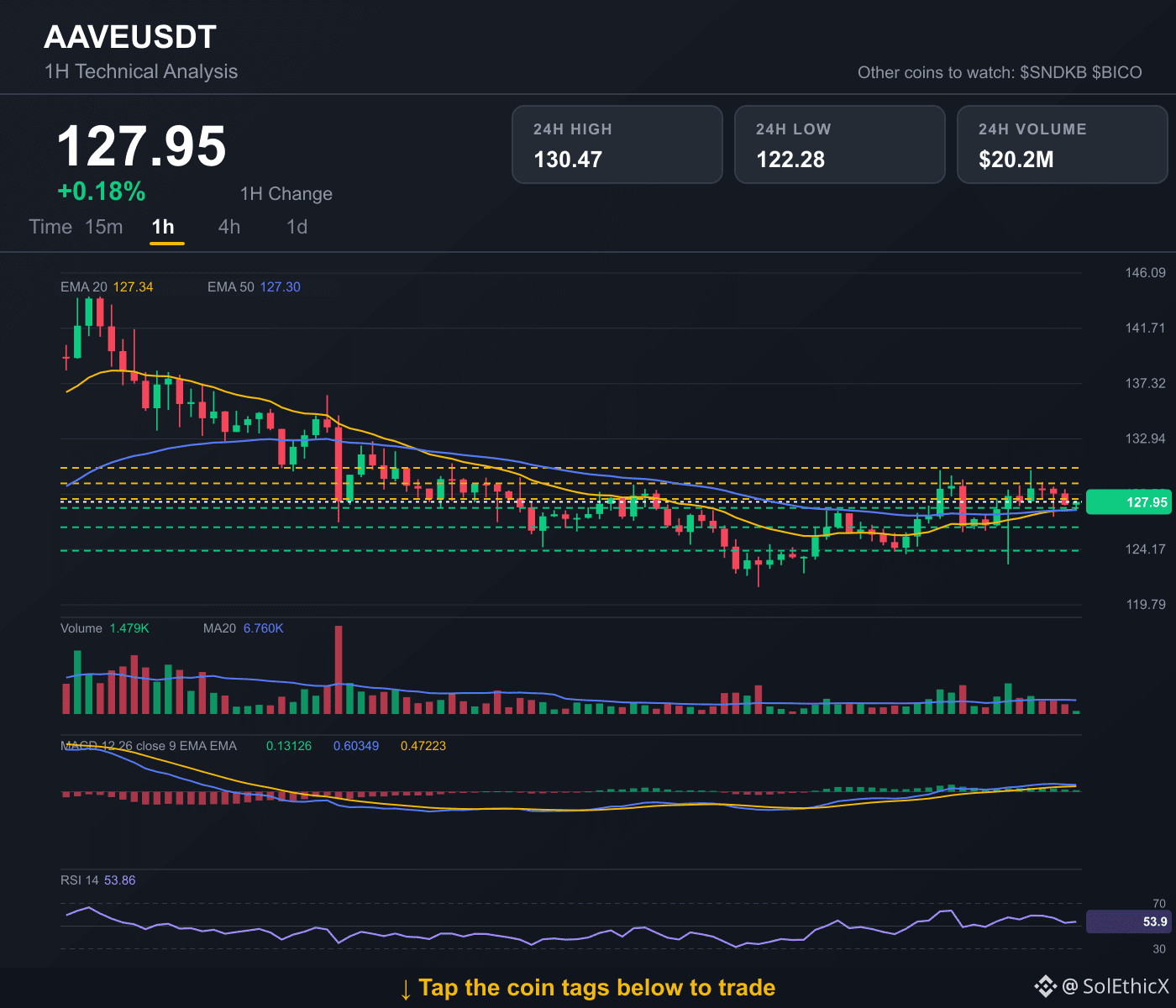Click the green current-price tag on price axis
The width and height of the screenshot is (1176, 1008).
(x=1128, y=502)
